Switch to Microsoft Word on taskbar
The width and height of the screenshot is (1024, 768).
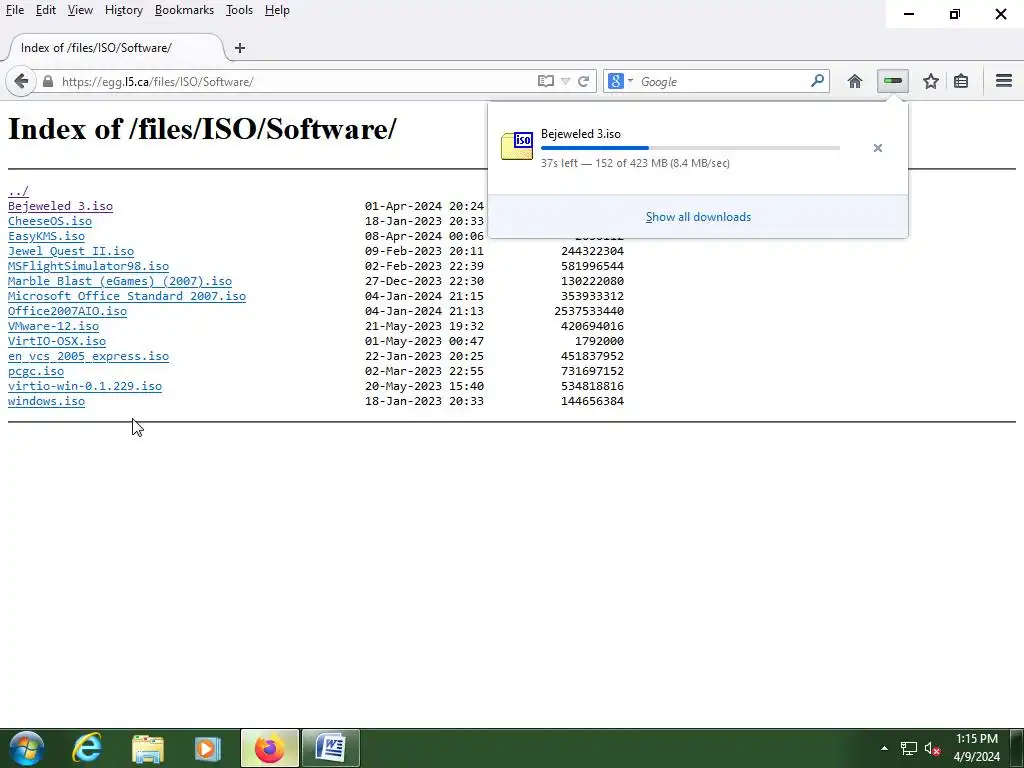(x=330, y=748)
